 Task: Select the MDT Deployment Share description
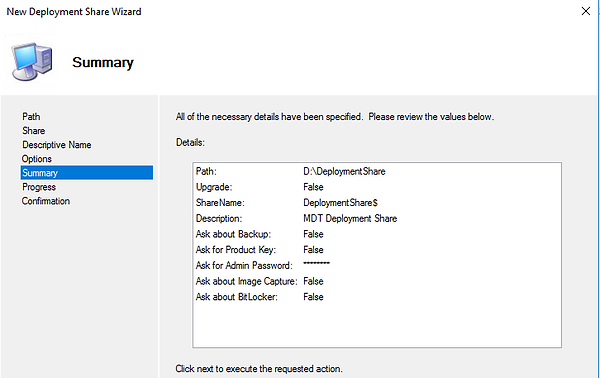point(350,218)
